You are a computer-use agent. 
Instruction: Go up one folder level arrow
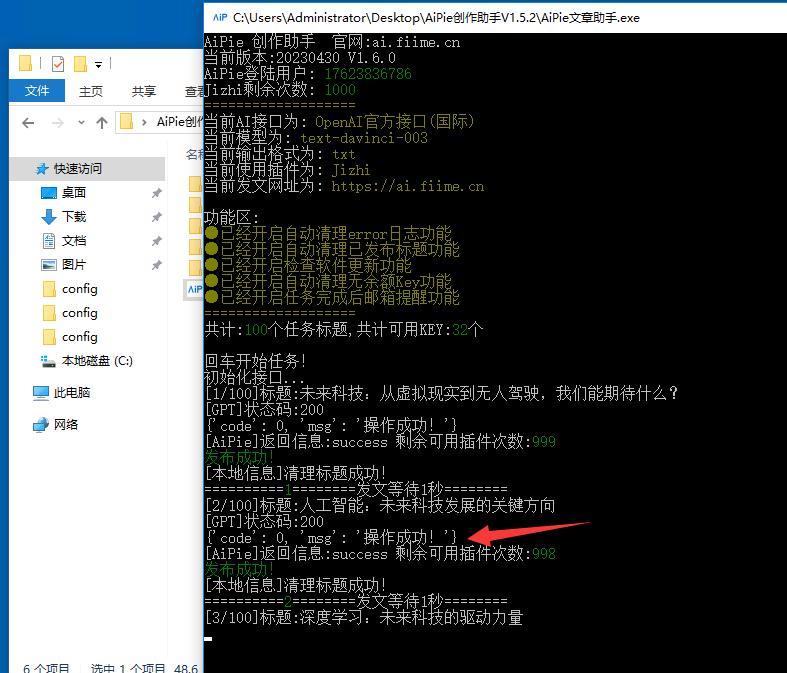click(x=102, y=123)
